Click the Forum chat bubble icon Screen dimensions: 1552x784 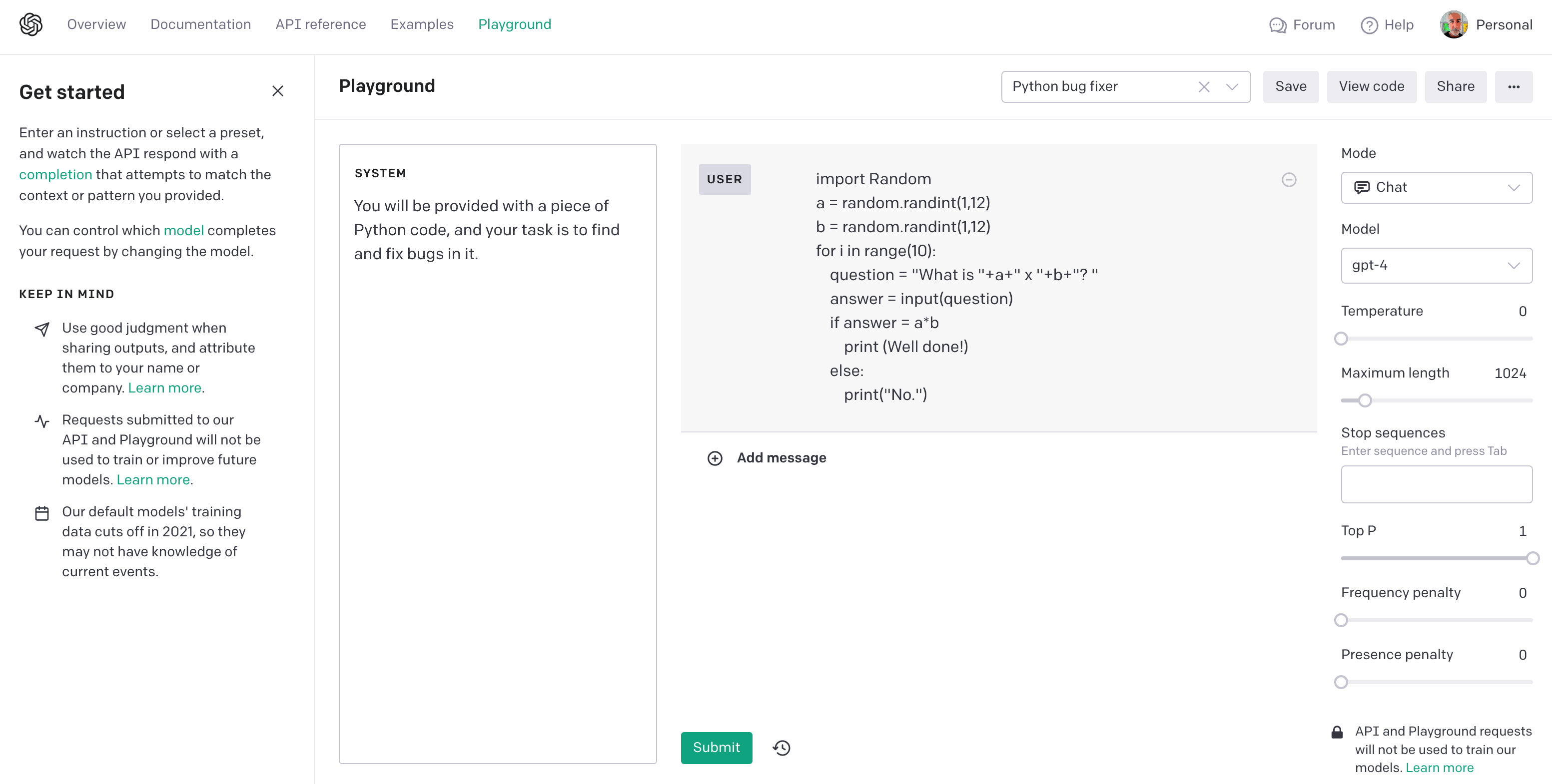pyautogui.click(x=1277, y=25)
